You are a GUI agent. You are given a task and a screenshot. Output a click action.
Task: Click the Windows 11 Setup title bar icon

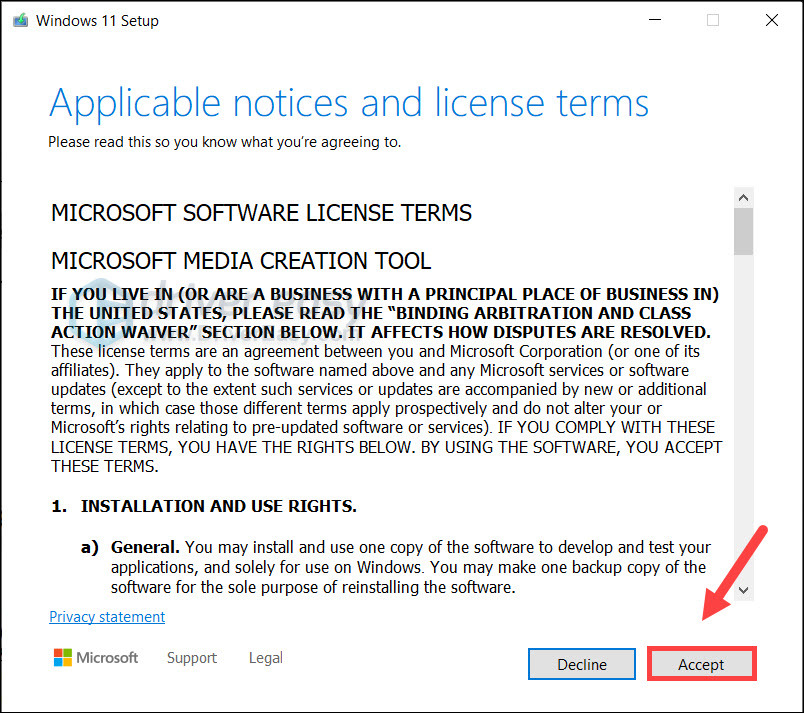pyautogui.click(x=18, y=20)
